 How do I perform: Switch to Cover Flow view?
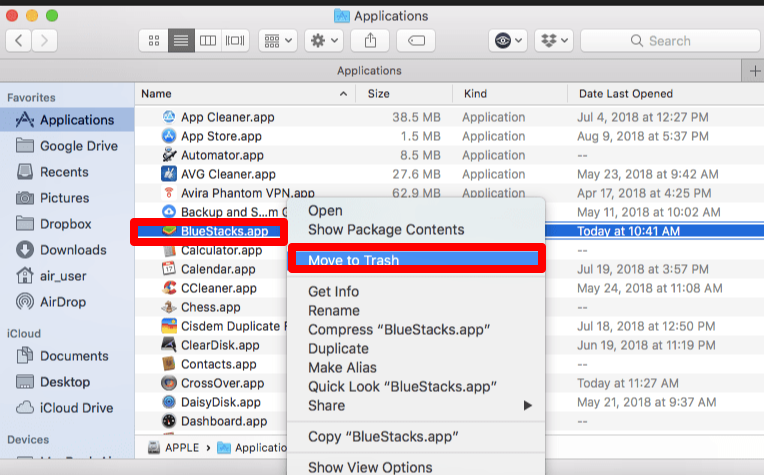click(235, 40)
